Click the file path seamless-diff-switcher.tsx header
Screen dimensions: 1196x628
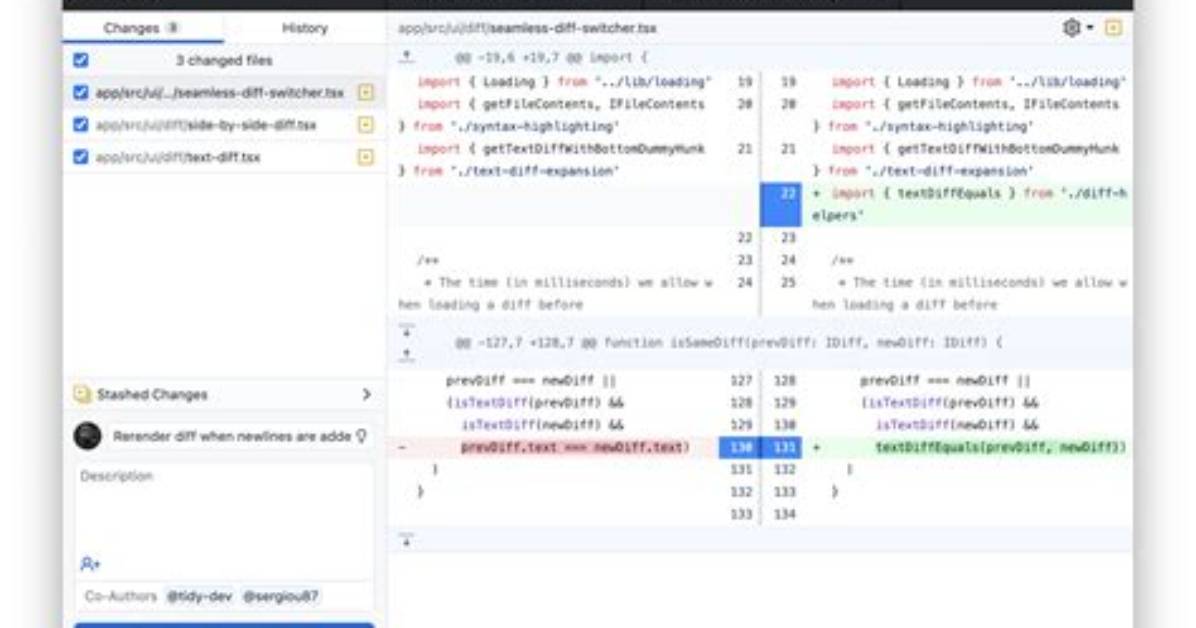tap(527, 28)
